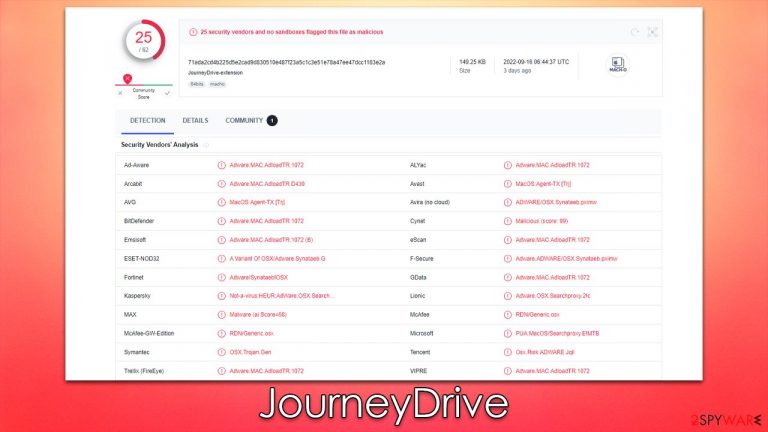Click Lionic's Adware.OSX.Searchproxy.2!c result
Viewport: 768px width, 432px height.
[x=552, y=296]
